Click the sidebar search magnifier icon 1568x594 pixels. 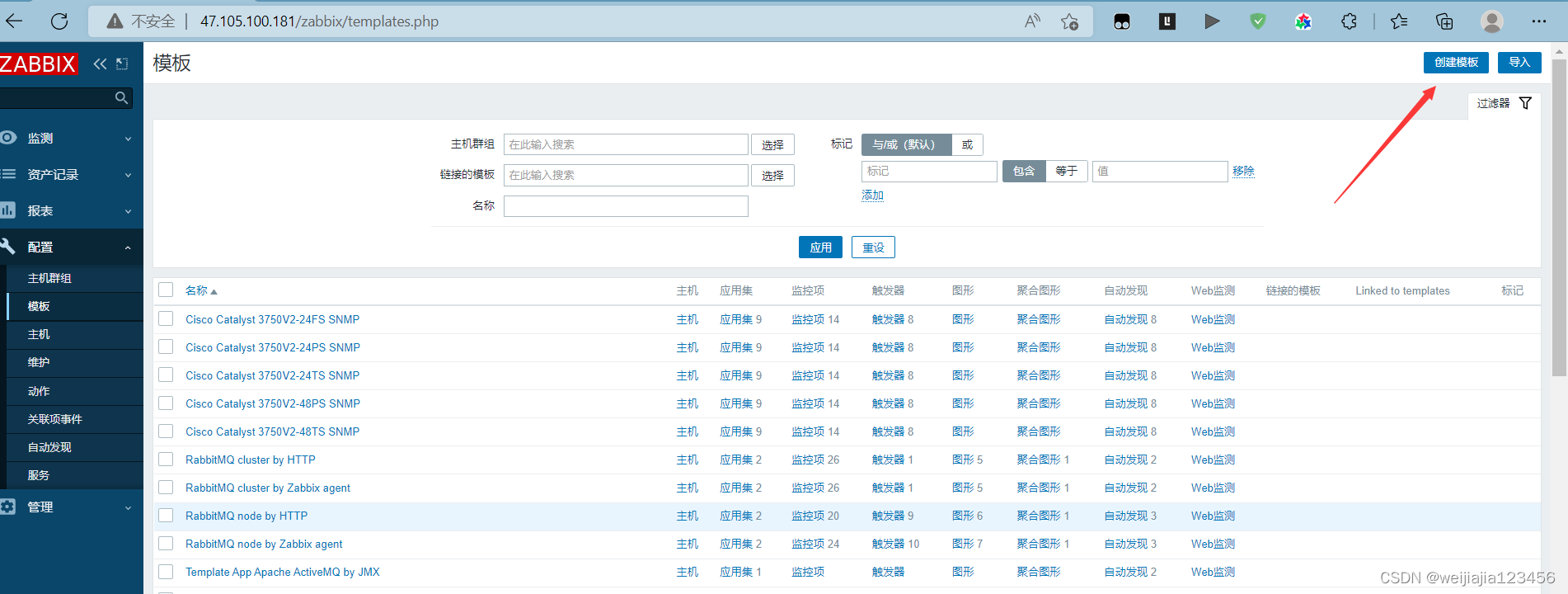[121, 98]
